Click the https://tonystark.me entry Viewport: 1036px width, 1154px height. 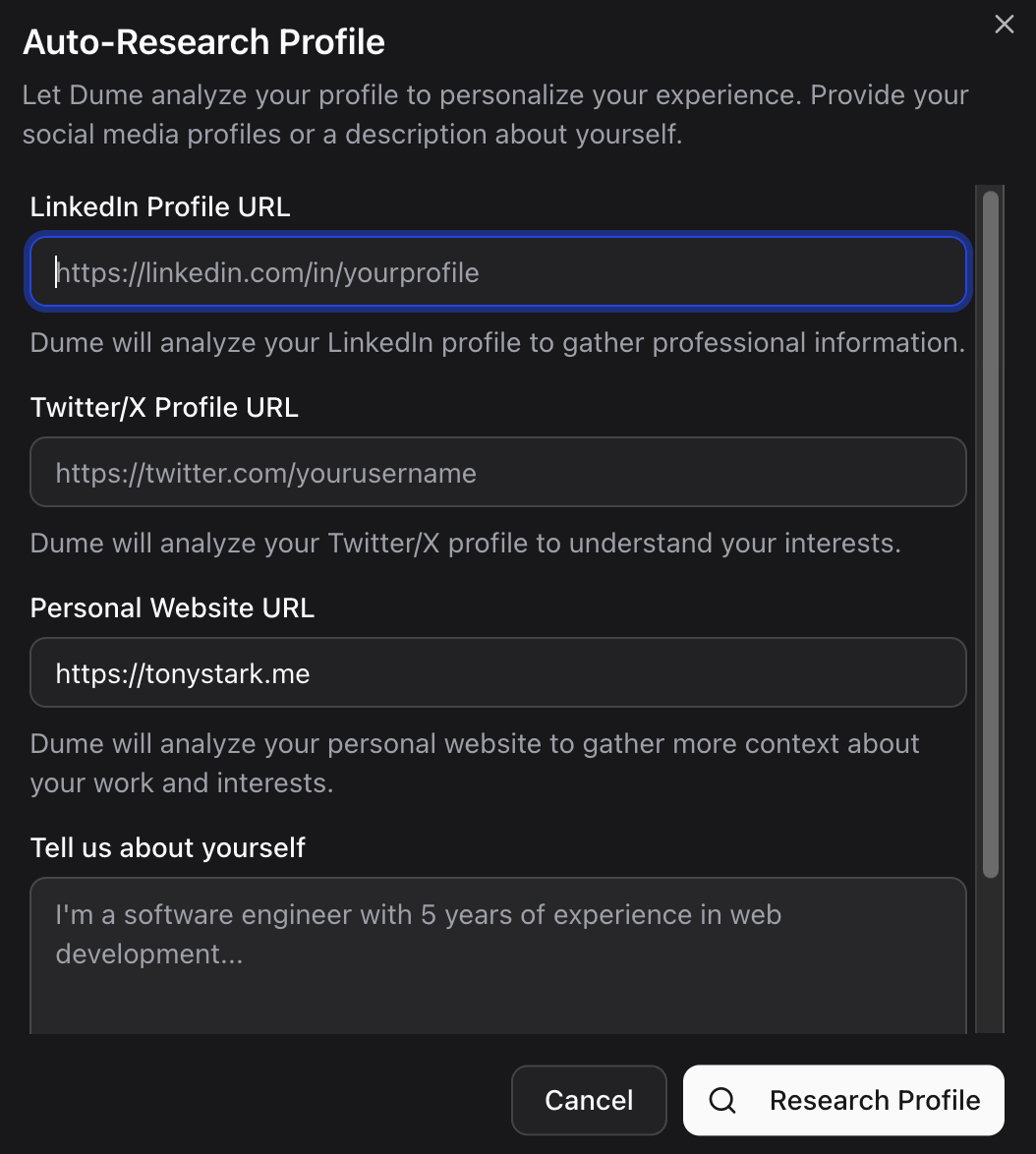point(183,673)
